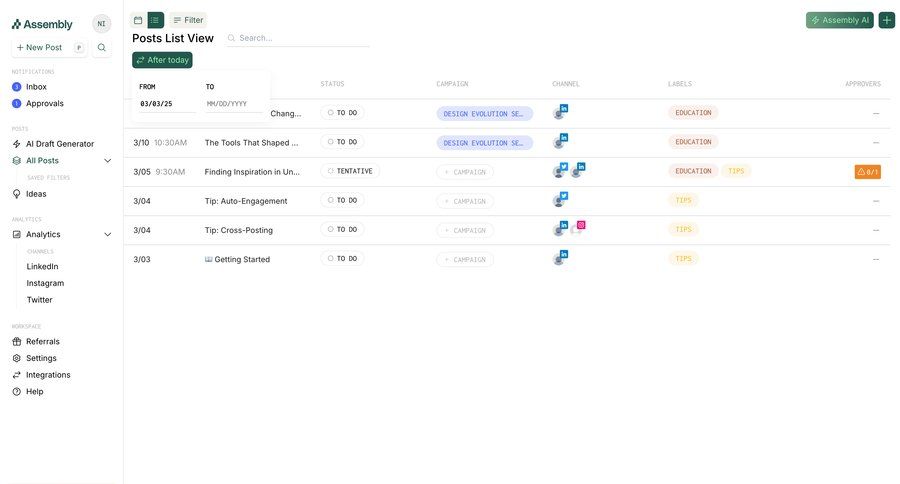Click EDUCATION label of Tools That Shaped post
Image resolution: width=900 pixels, height=484 pixels.
(x=693, y=142)
